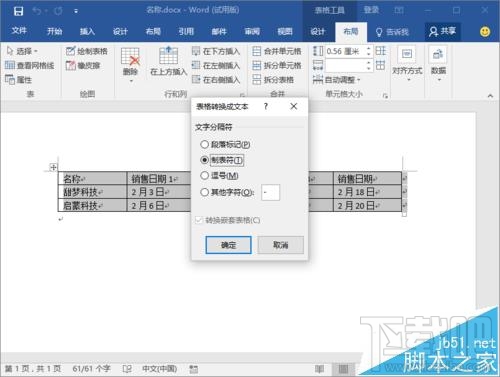Click the empty column width field

tap(345, 66)
